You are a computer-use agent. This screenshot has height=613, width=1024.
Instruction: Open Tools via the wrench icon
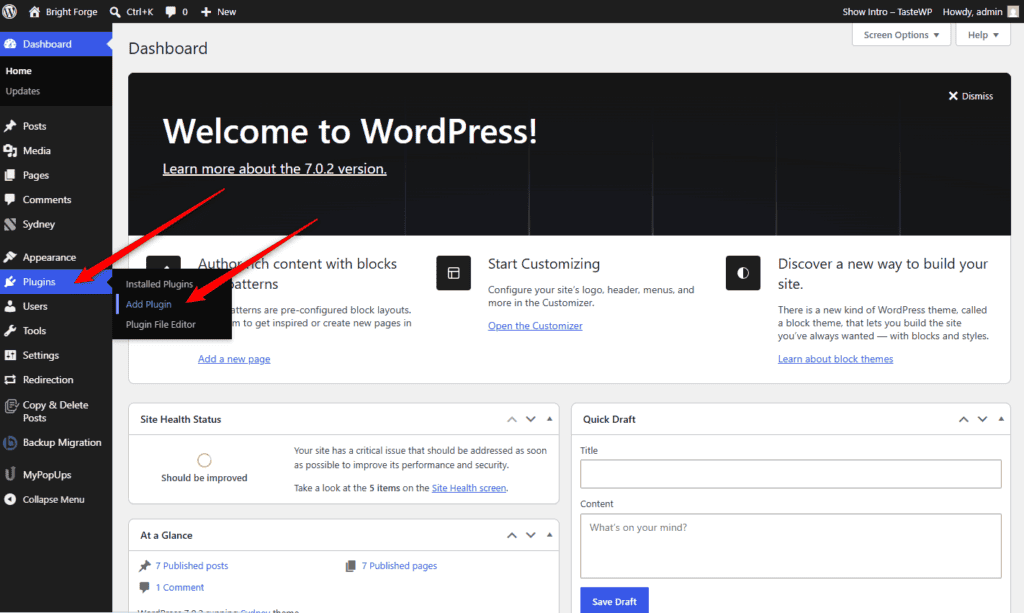click(x=10, y=331)
